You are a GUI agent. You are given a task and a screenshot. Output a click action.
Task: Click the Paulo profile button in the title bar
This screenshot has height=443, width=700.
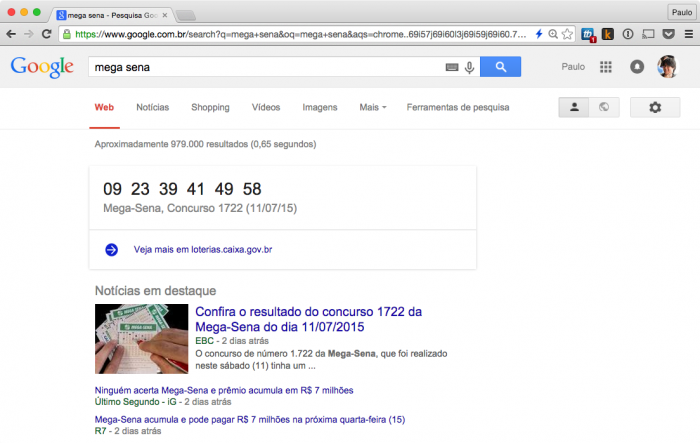[682, 13]
